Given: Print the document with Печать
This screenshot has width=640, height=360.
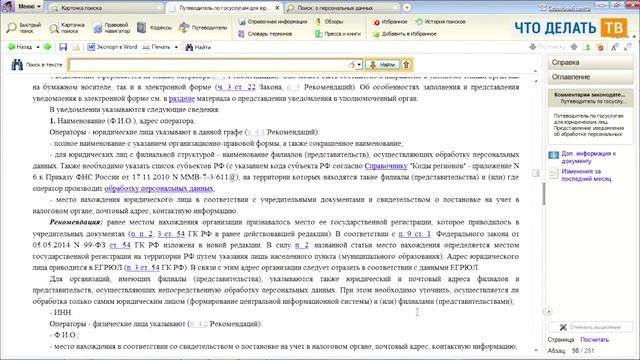Looking at the screenshot, I should click(157, 47).
